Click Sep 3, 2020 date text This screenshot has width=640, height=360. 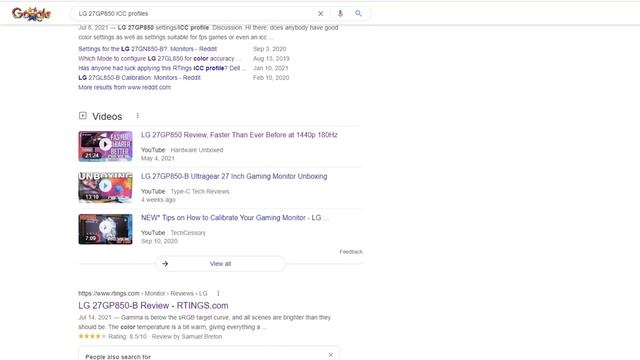pos(269,49)
